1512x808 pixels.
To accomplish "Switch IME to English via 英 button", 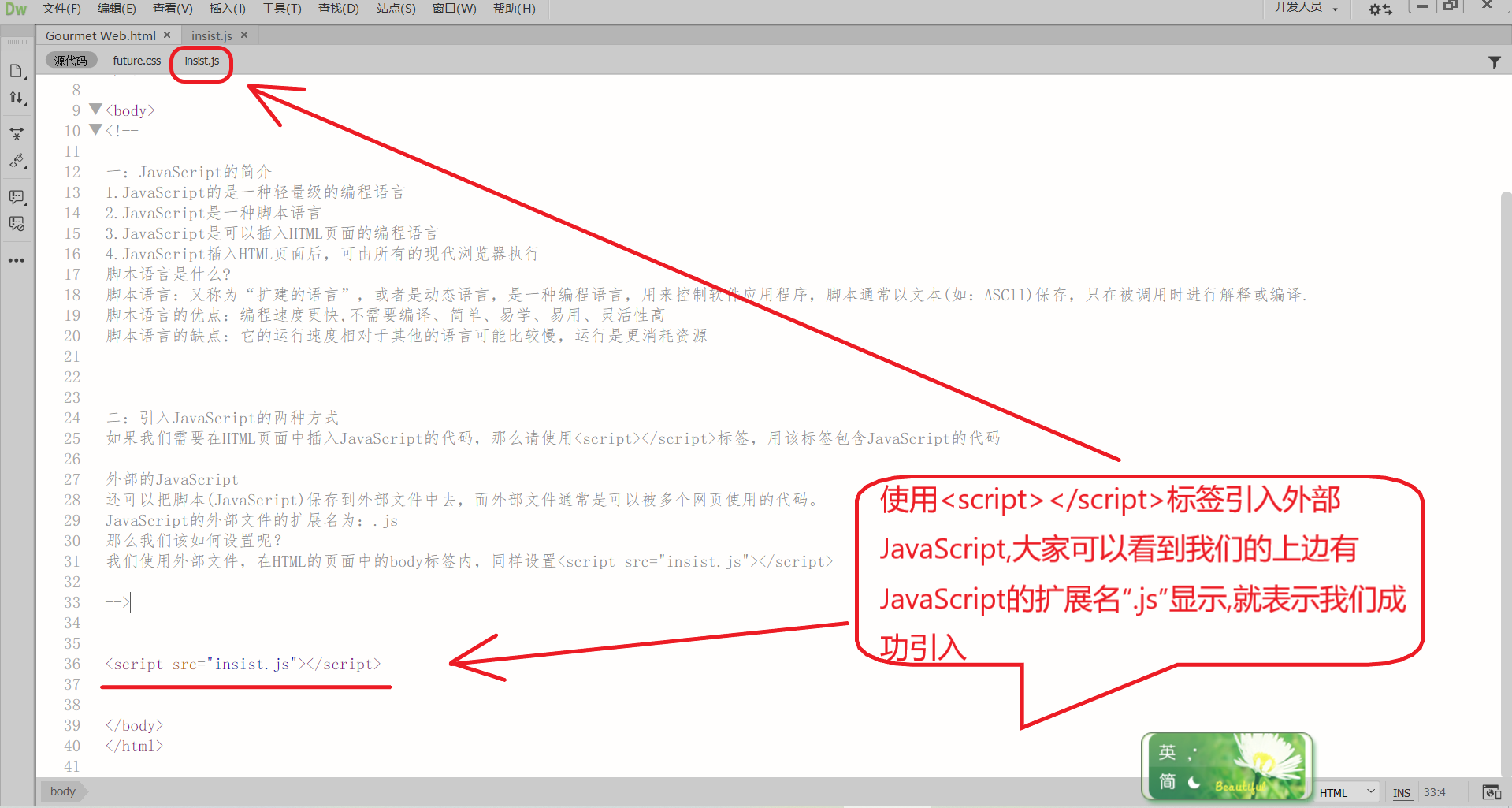I will (1167, 753).
